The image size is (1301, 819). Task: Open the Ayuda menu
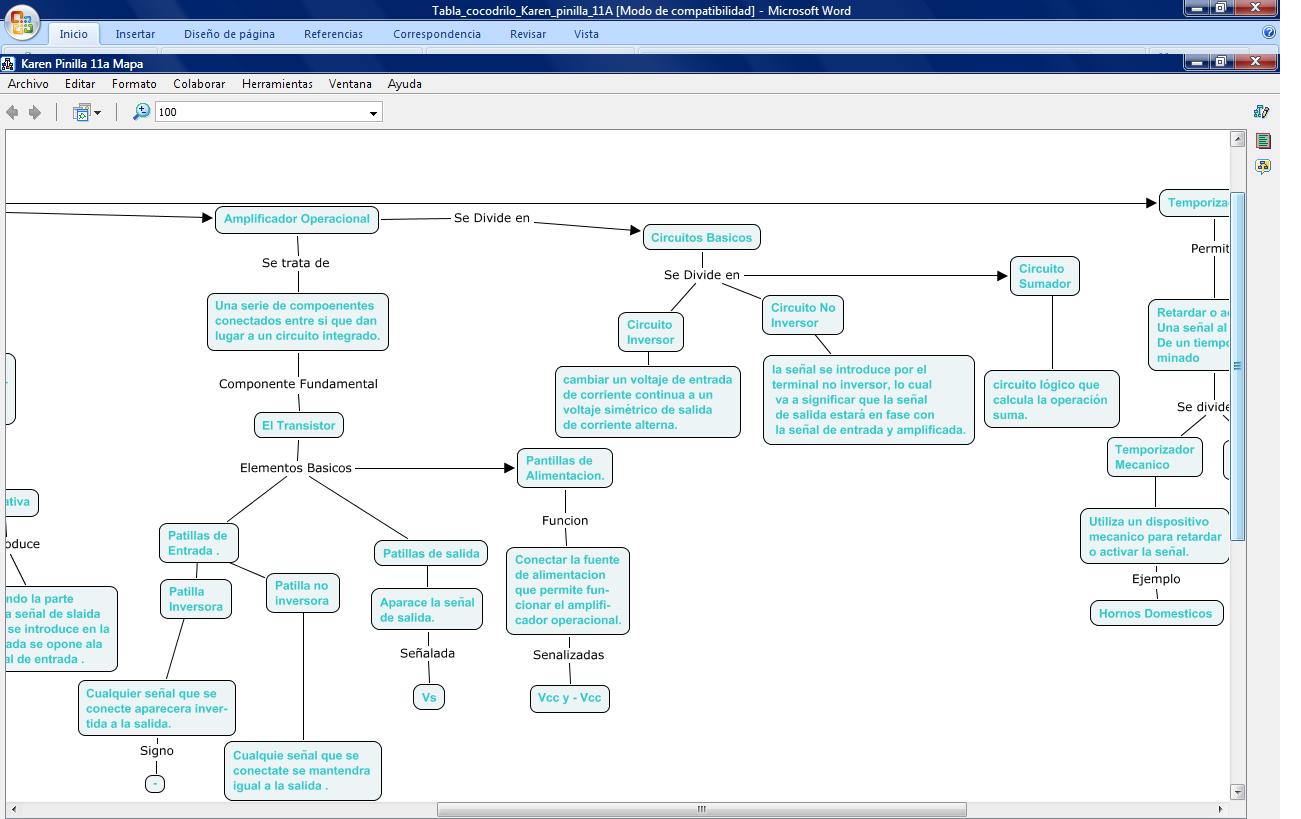(x=404, y=84)
